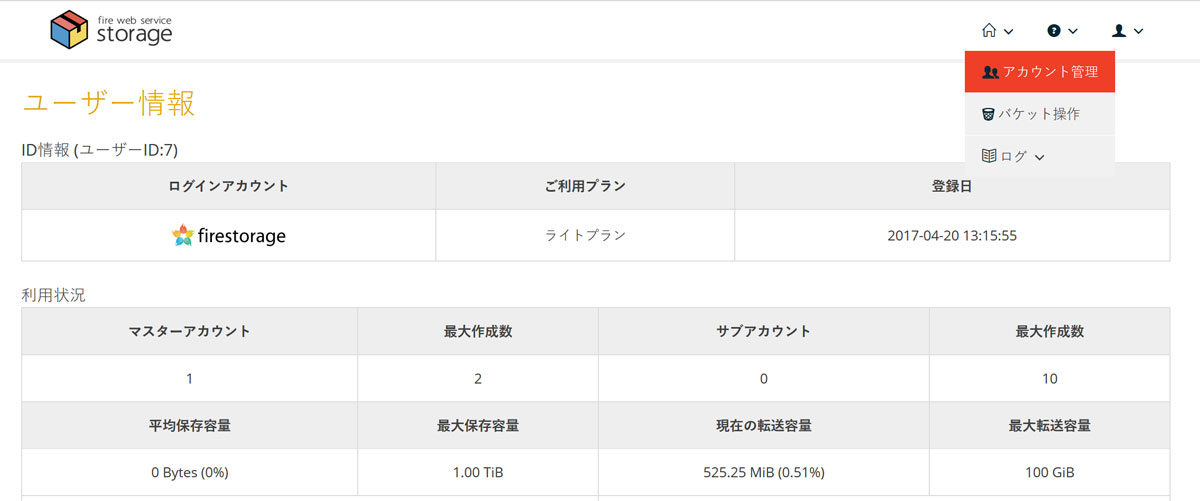Open the home icon menu
Screen dimensions: 1200x501
(x=998, y=31)
